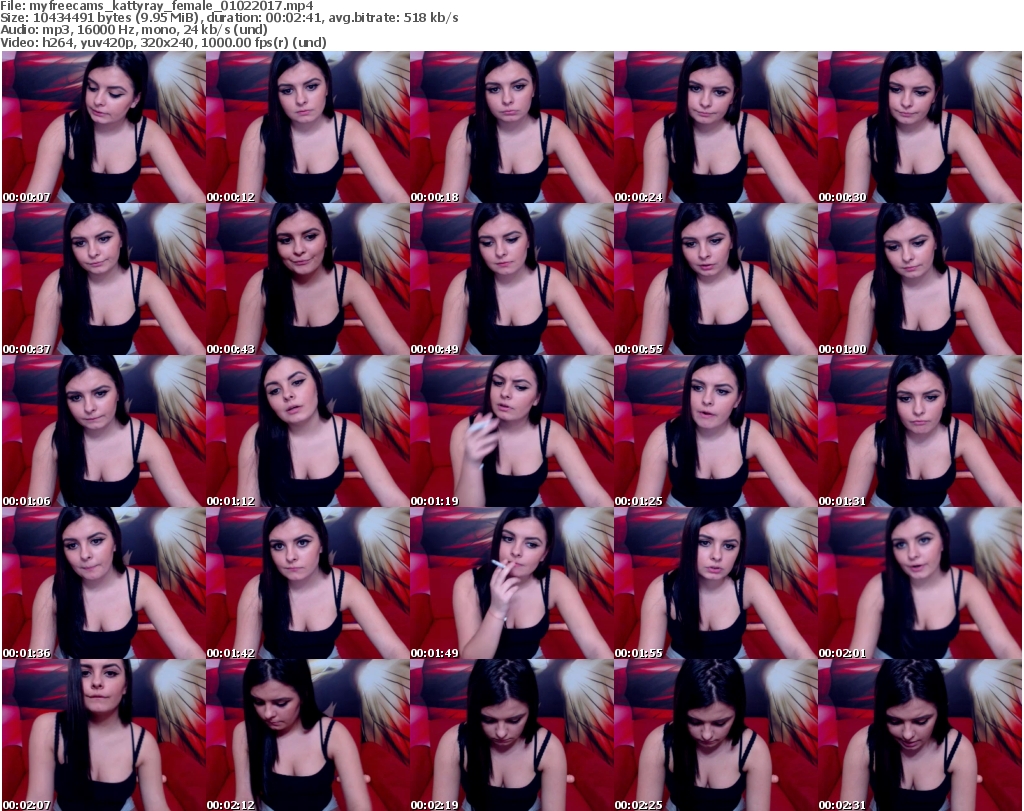The image size is (1024, 811).
Task: Open the thumbnail timestamped 00:01:00
Action: tap(920, 279)
